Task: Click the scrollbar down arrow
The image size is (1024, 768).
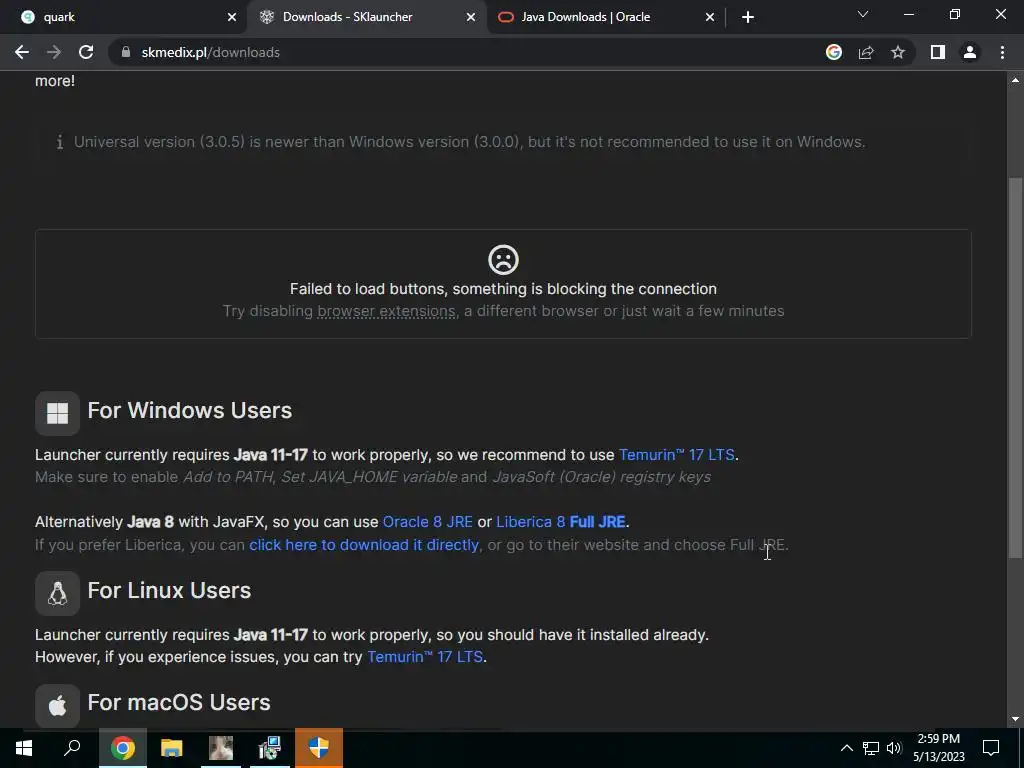Action: pos(1015,719)
